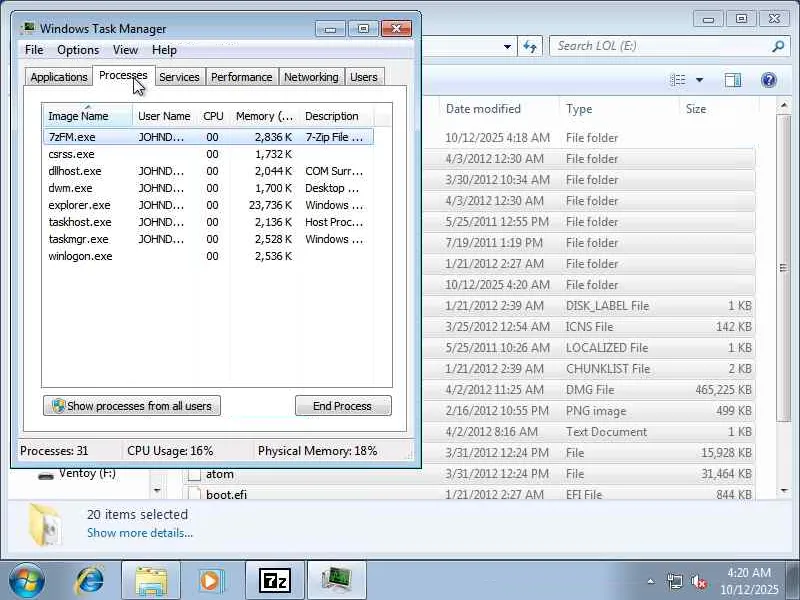Switch to the Services tab
Image resolution: width=800 pixels, height=600 pixels.
[179, 77]
